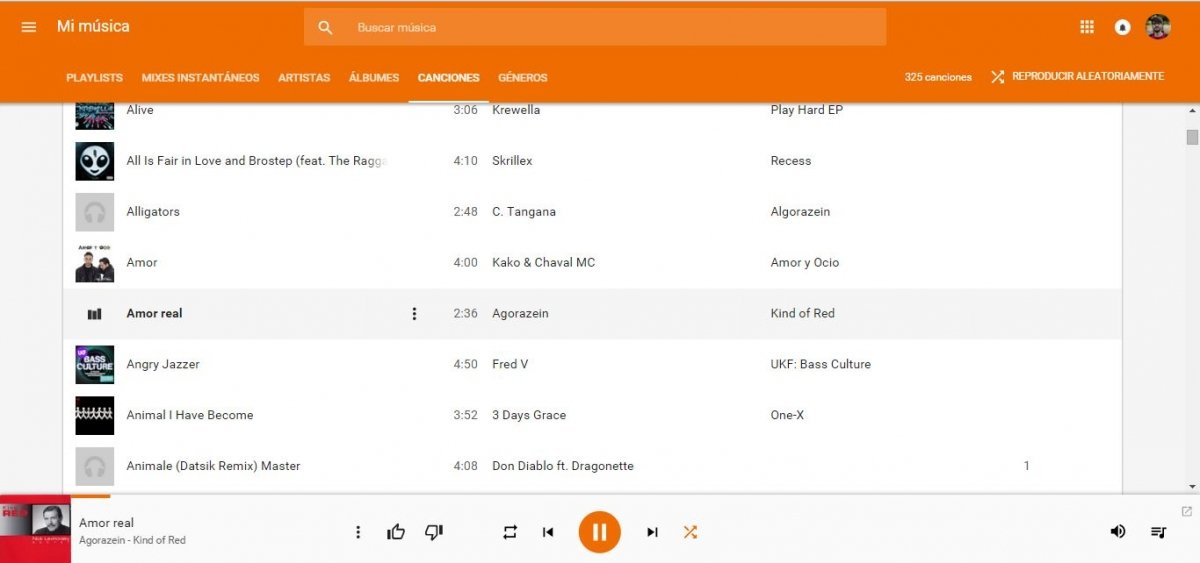Image resolution: width=1200 pixels, height=563 pixels.
Task: Switch to the Artistas tab
Action: 304,77
